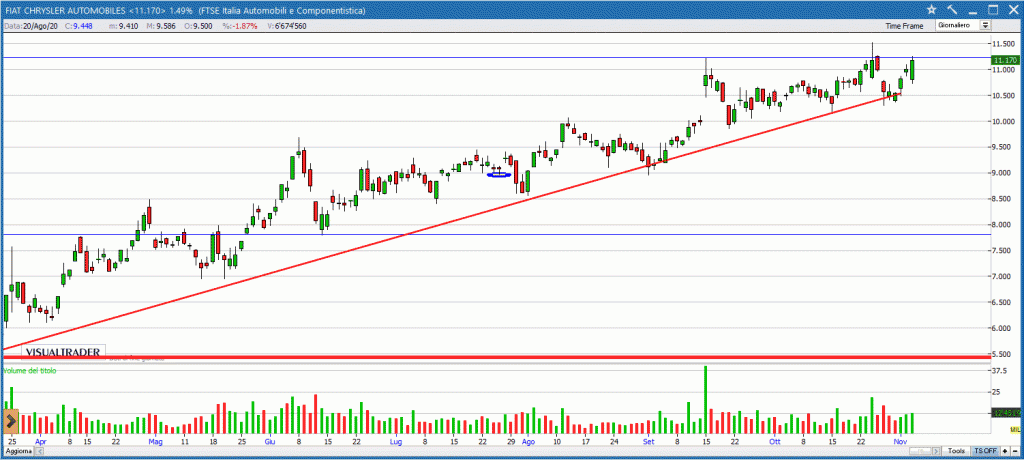Click the Nov date axis label
This screenshot has height=460, width=1024.
(901, 442)
